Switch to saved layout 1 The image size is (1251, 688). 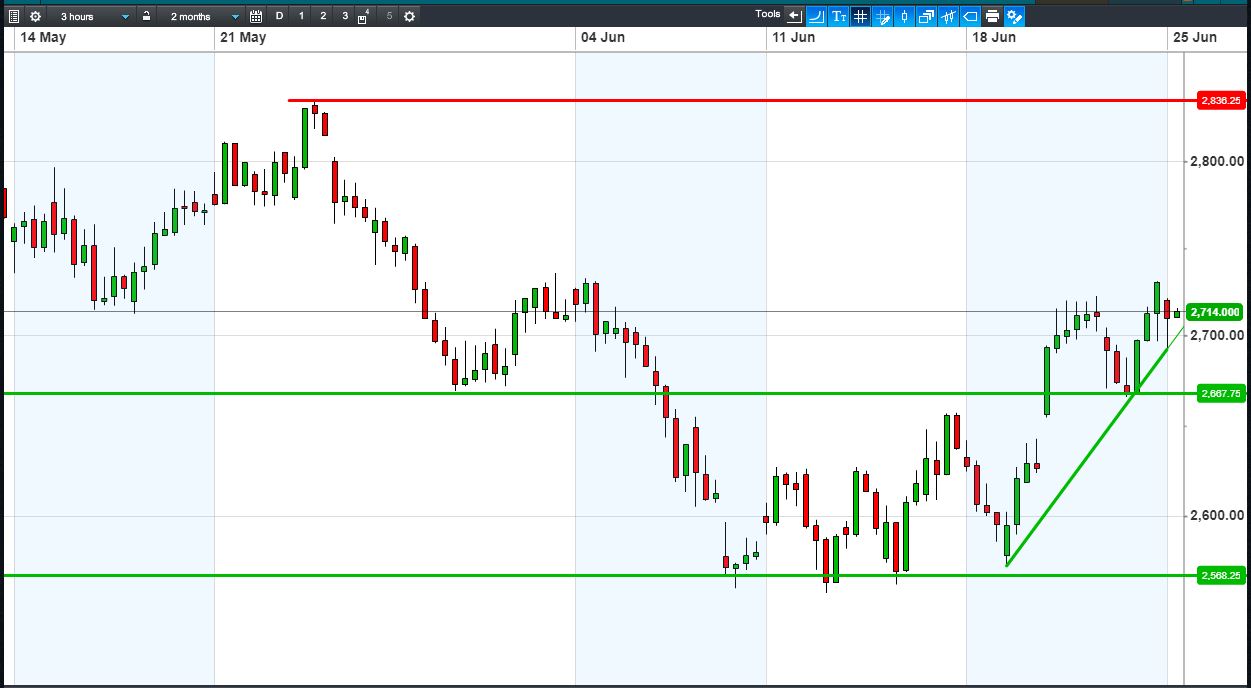301,16
